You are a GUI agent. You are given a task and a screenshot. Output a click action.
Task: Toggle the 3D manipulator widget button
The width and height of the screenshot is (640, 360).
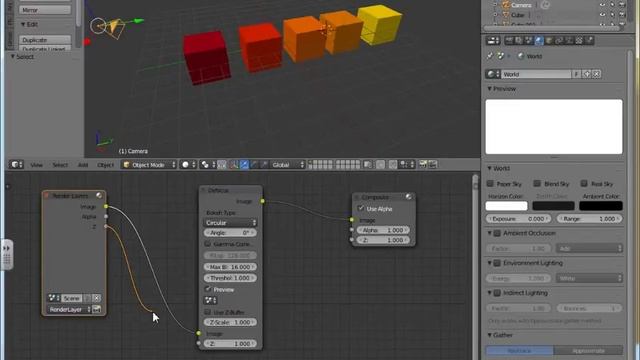coord(234,164)
